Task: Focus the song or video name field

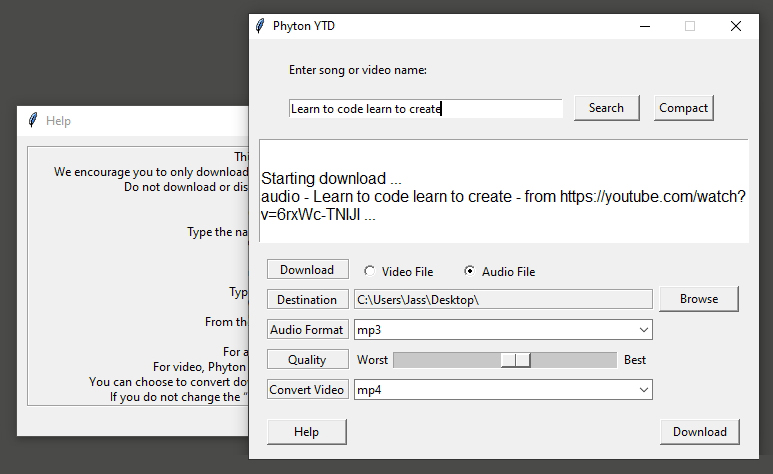Action: pyautogui.click(x=425, y=109)
